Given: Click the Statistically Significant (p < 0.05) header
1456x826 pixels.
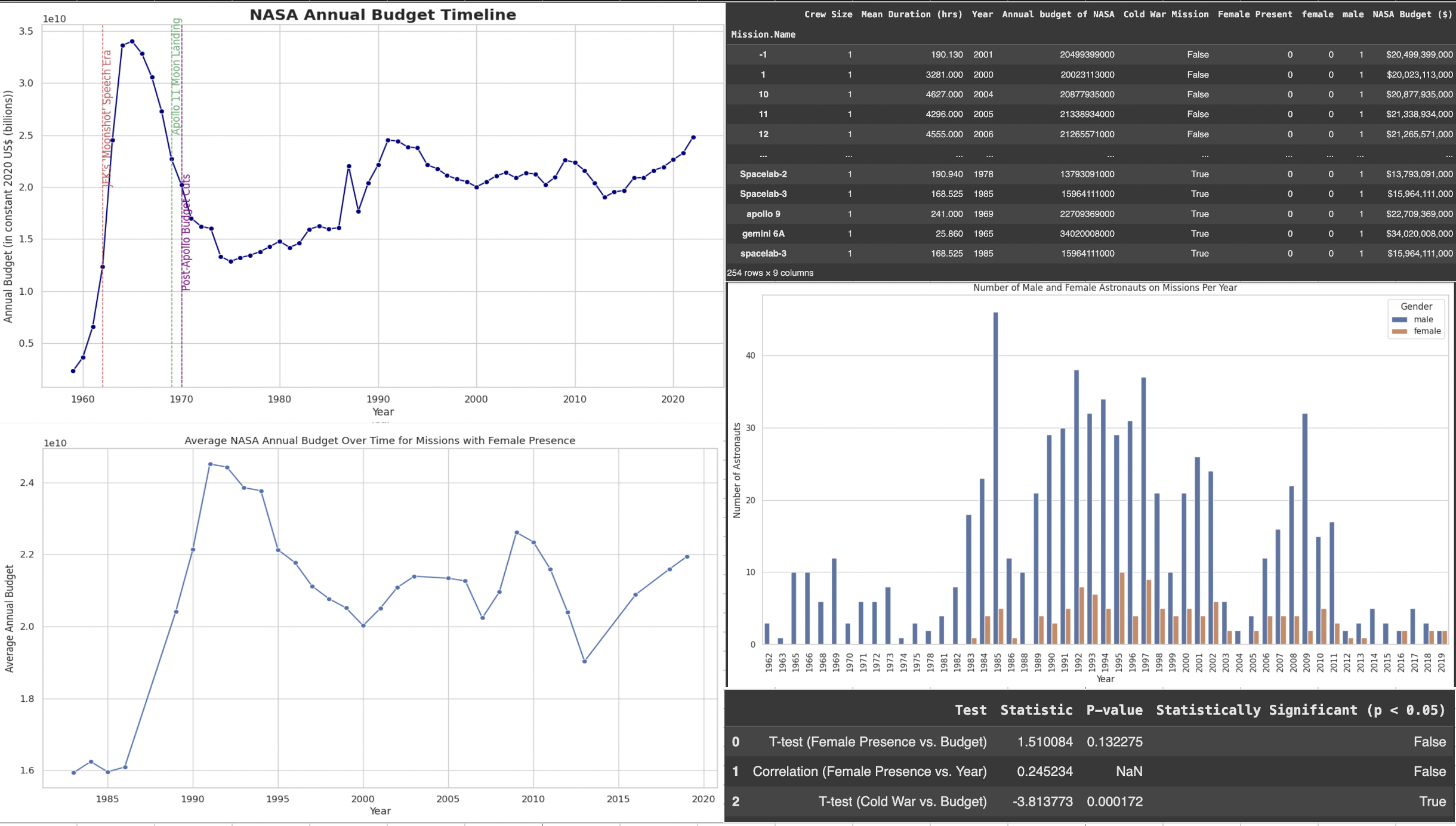Looking at the screenshot, I should pos(1300,710).
